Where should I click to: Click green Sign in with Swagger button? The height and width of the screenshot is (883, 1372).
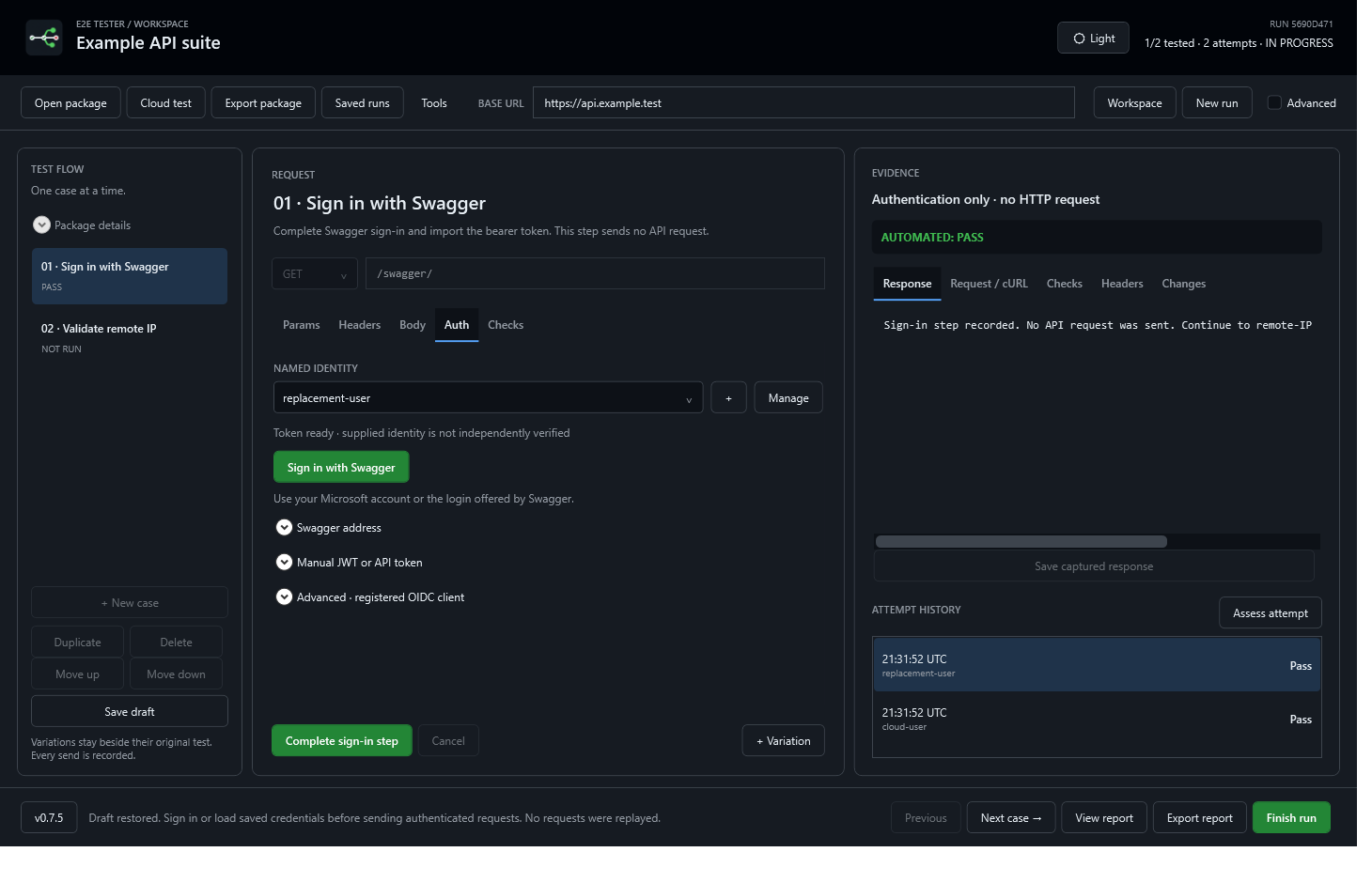(341, 468)
